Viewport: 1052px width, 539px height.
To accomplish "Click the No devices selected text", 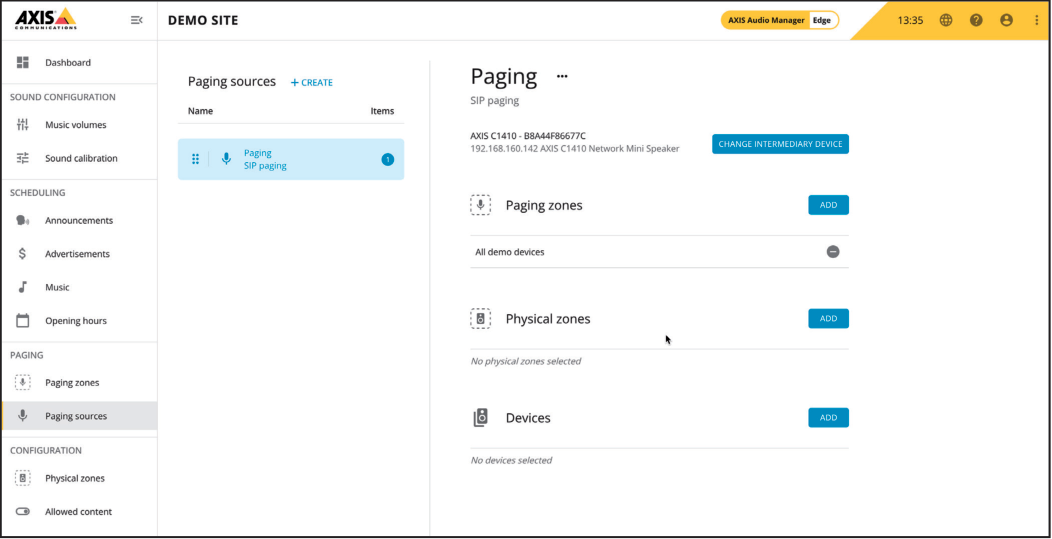I will click(x=511, y=460).
